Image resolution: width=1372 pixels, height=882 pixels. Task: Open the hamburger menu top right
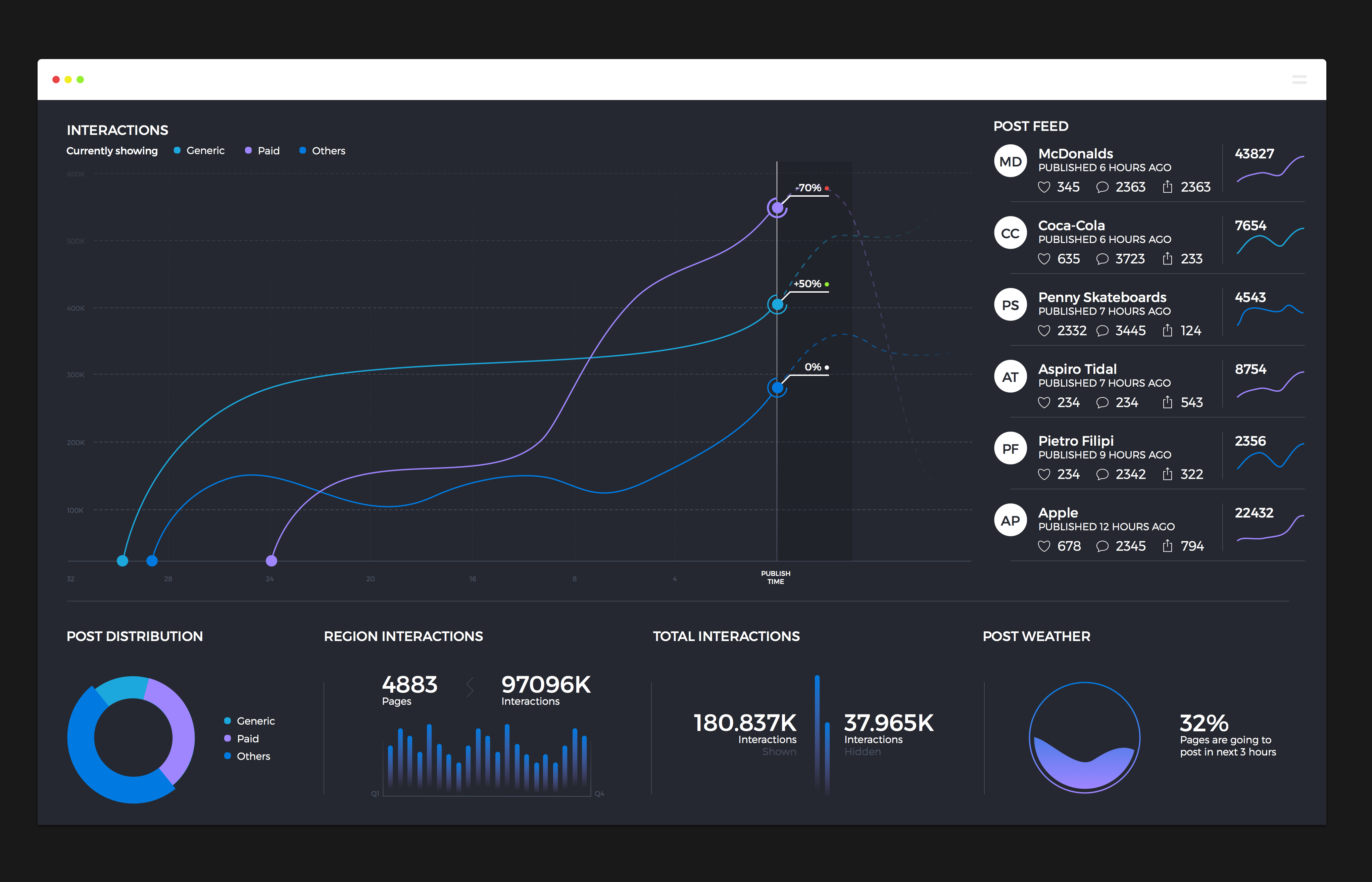[x=1300, y=80]
